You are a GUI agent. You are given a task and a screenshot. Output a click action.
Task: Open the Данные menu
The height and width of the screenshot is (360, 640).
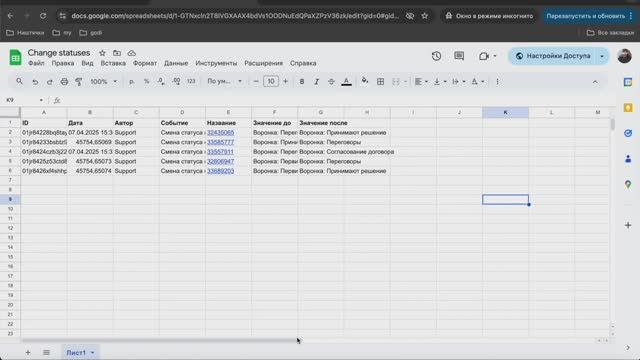tap(176, 63)
